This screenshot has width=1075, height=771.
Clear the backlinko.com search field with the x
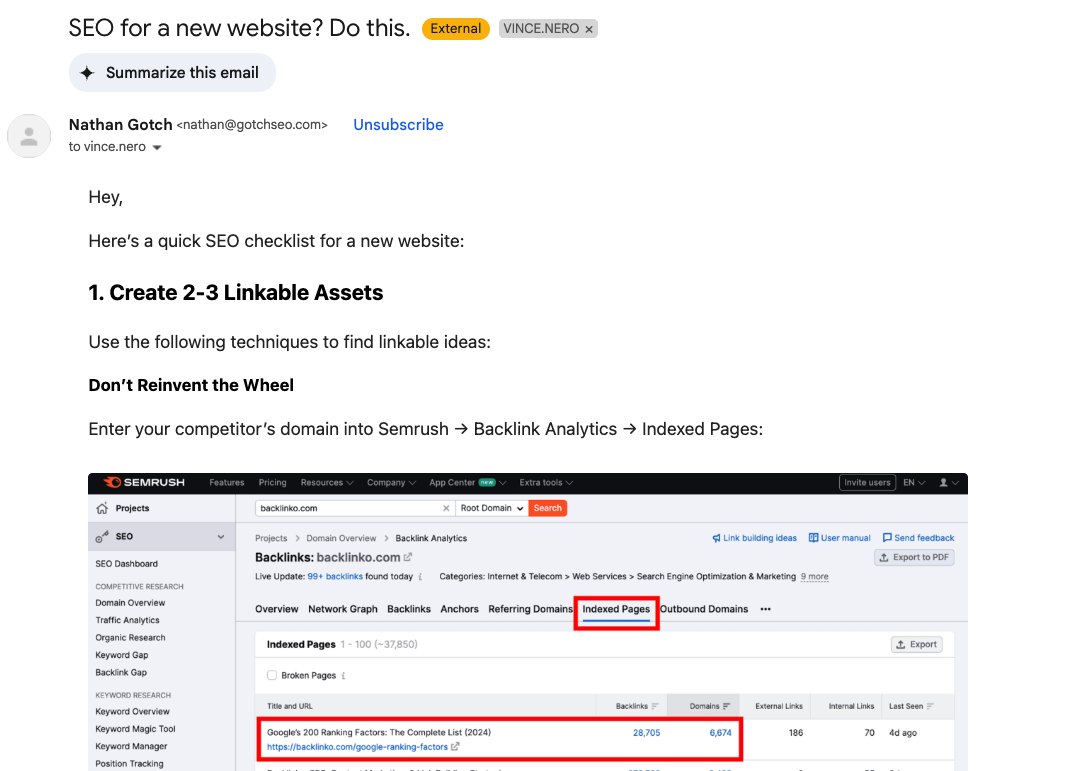click(446, 508)
